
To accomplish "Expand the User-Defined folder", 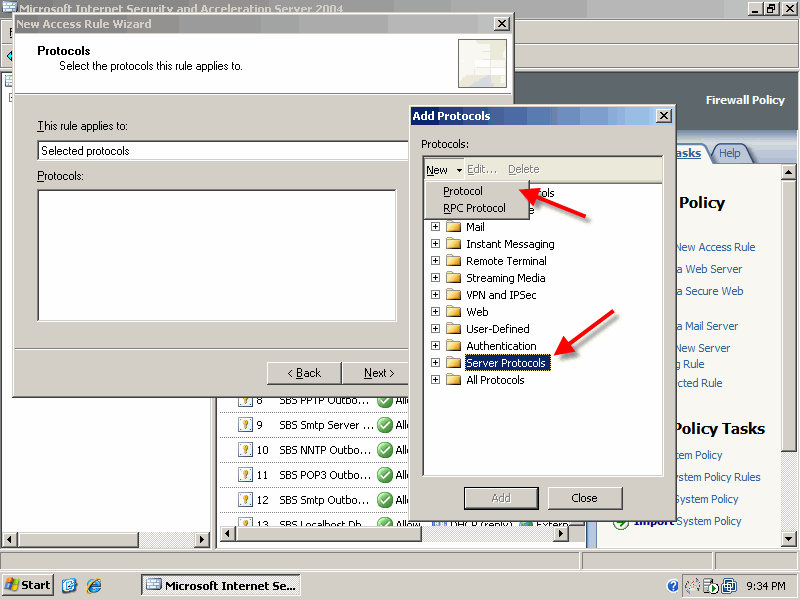I will tap(435, 329).
